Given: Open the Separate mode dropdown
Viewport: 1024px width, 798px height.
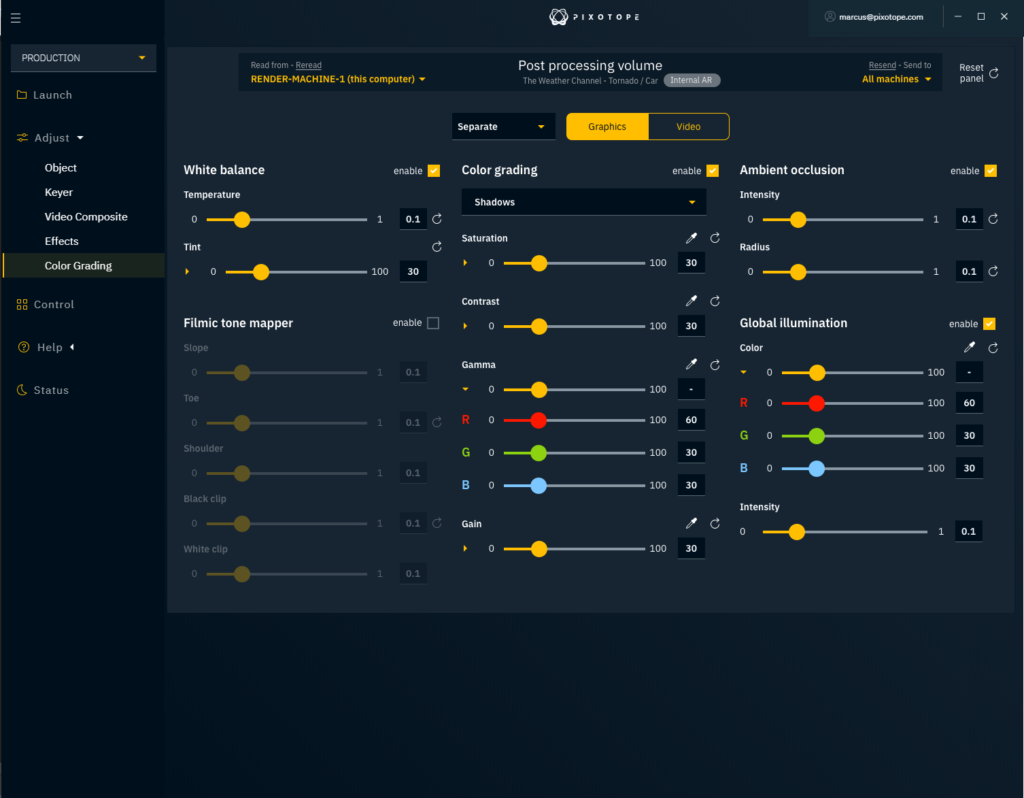Looking at the screenshot, I should tap(503, 126).
